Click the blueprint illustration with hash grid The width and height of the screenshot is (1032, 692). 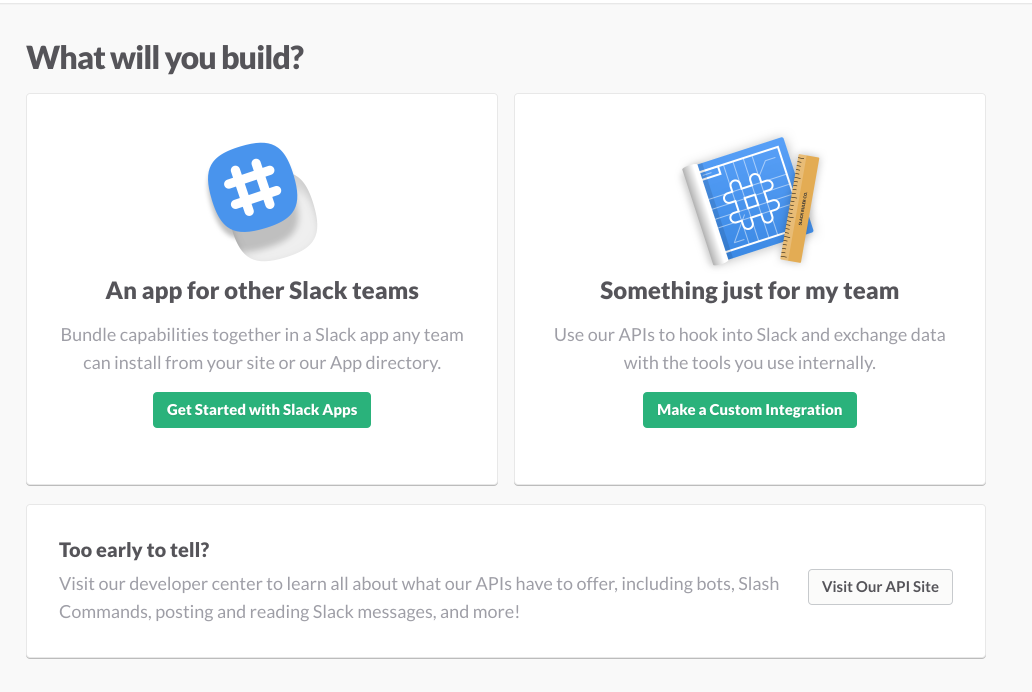pos(743,202)
